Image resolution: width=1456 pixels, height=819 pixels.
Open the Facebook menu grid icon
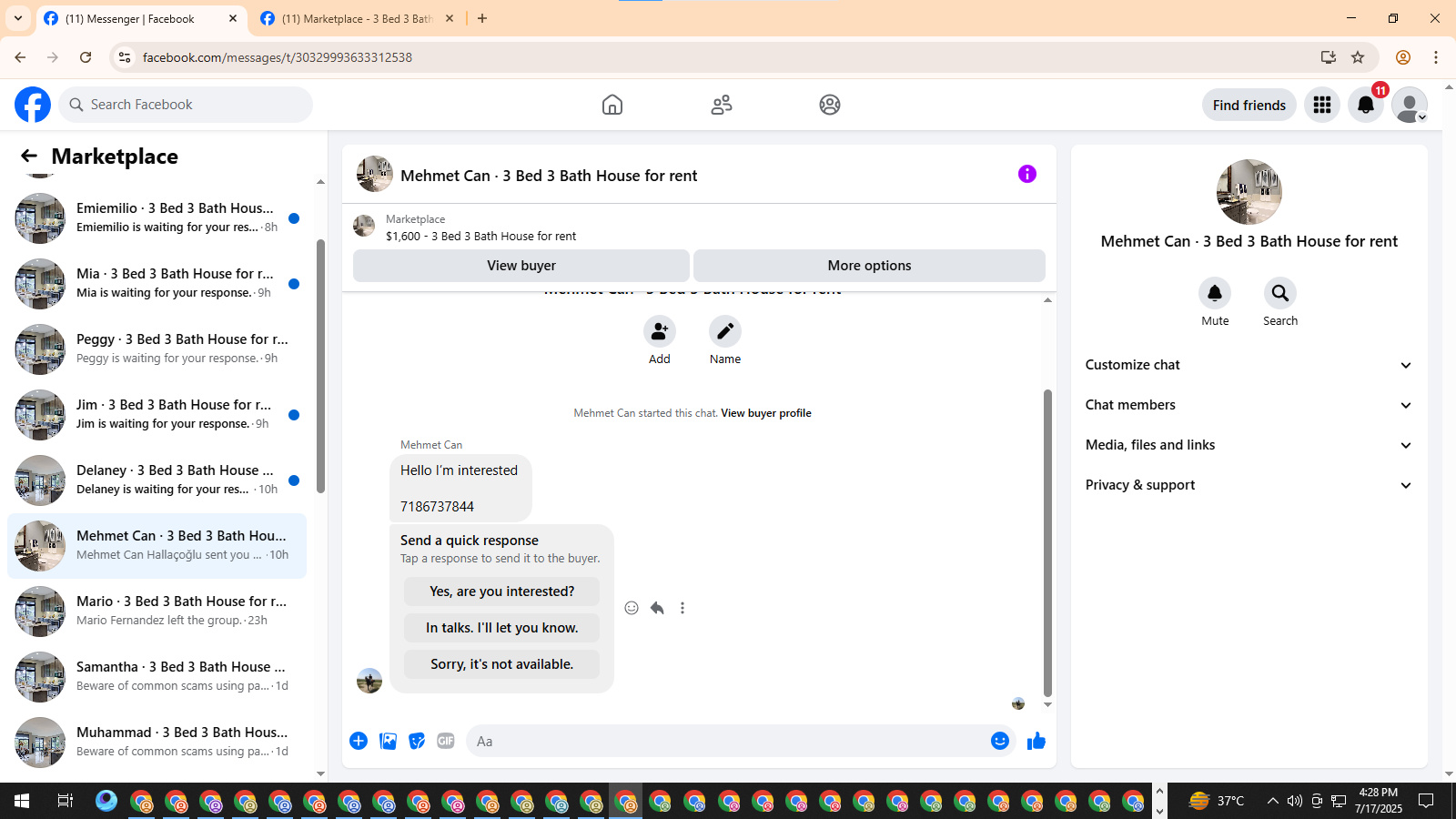(x=1322, y=105)
